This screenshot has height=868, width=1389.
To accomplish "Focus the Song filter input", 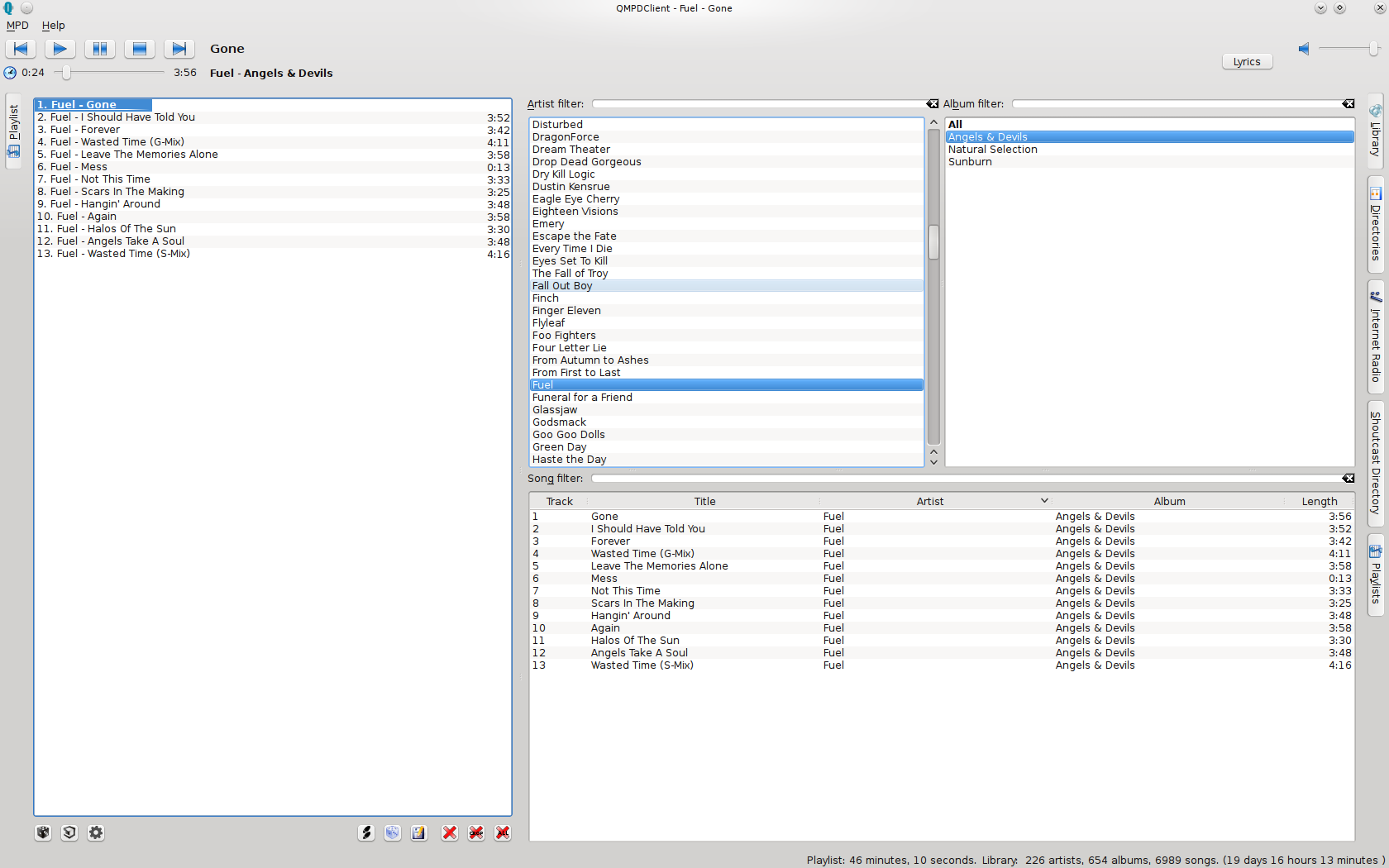I will [967, 479].
